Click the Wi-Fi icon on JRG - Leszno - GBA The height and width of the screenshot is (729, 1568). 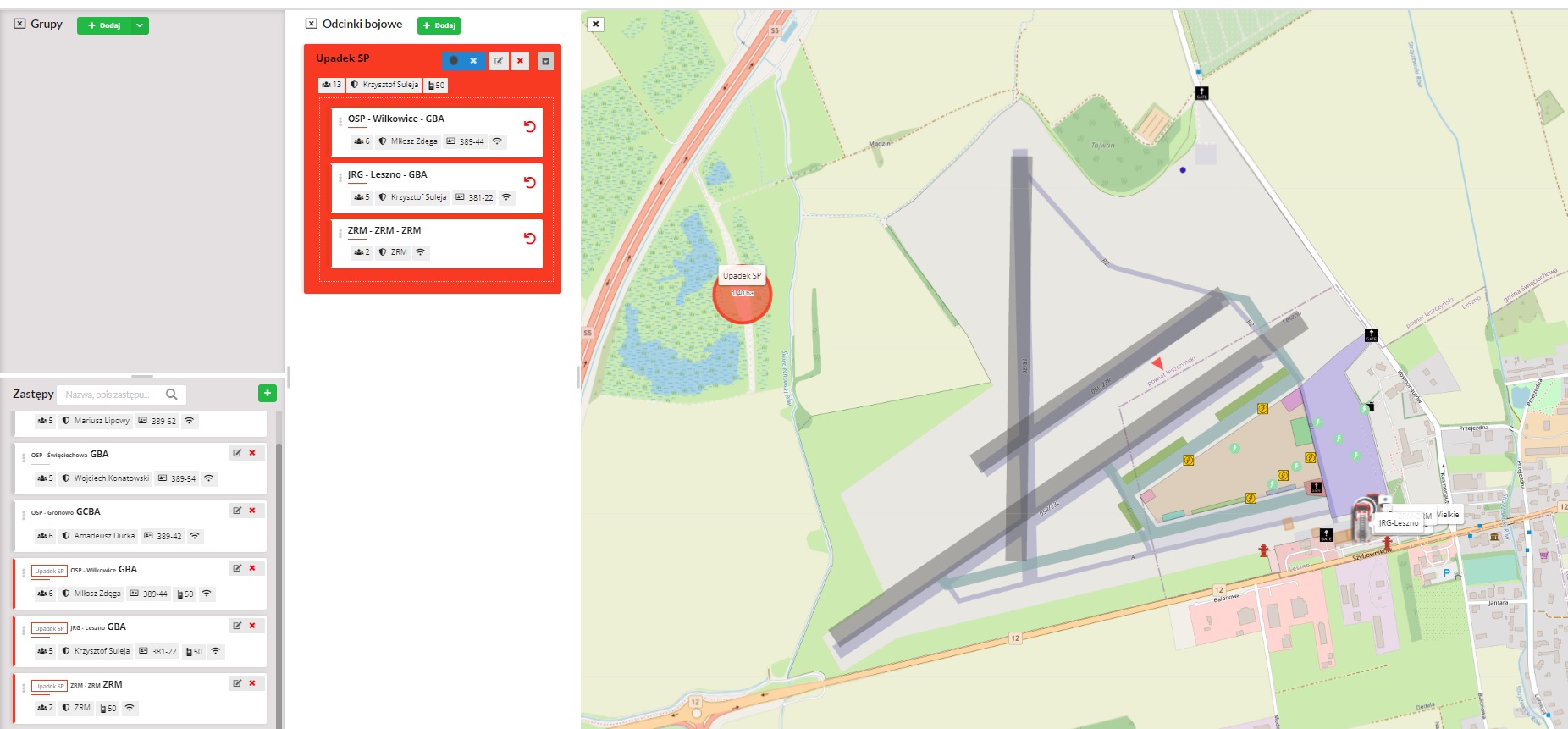click(506, 197)
